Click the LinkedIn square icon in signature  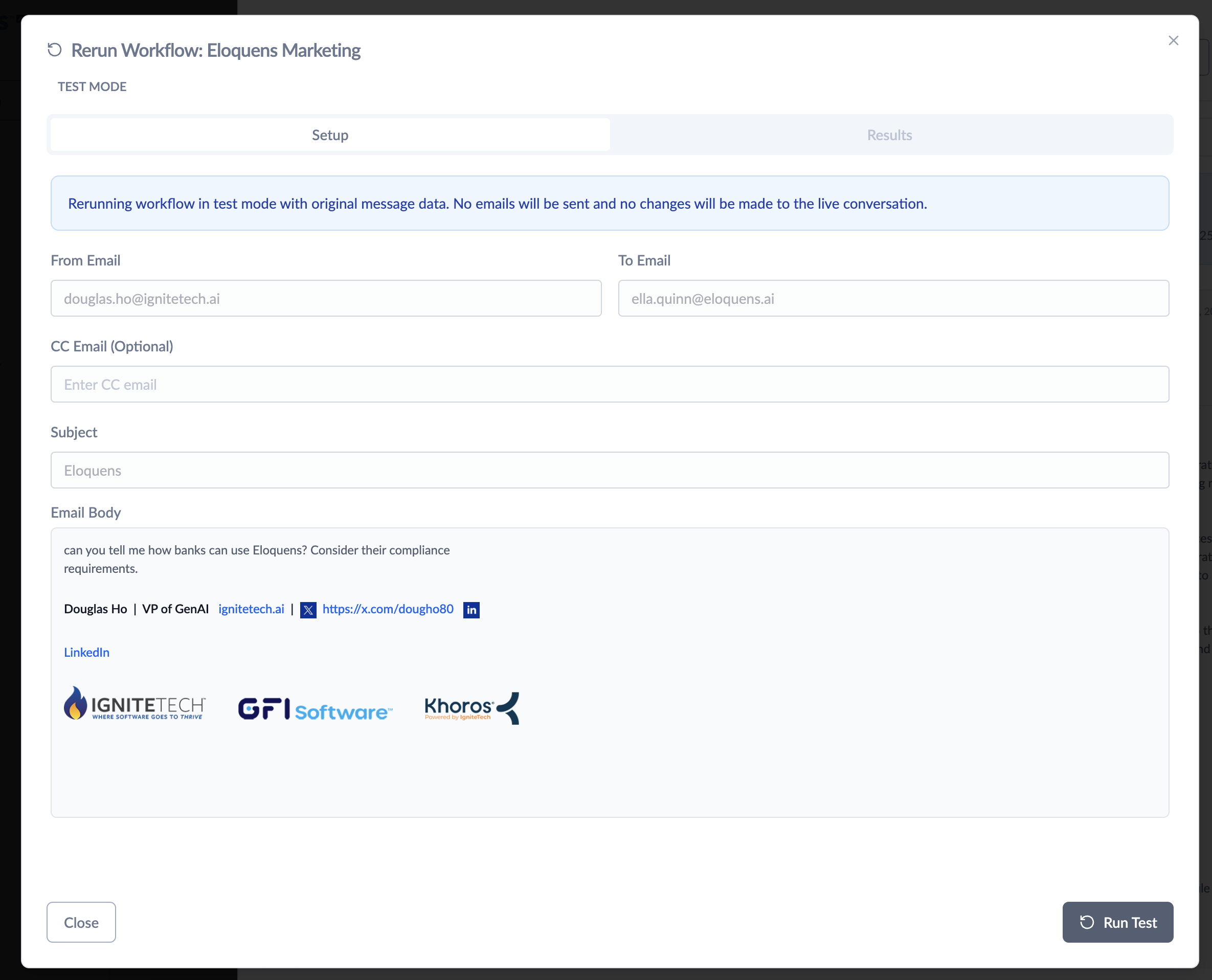(x=472, y=610)
